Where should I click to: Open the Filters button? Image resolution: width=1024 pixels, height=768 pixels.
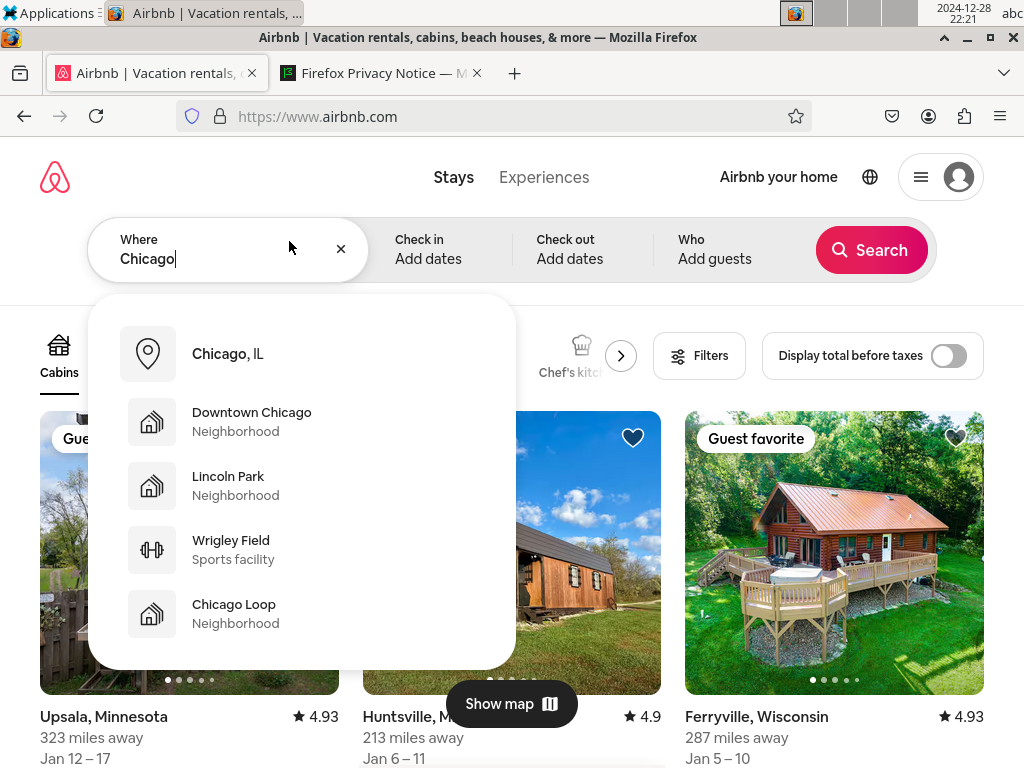pos(699,356)
